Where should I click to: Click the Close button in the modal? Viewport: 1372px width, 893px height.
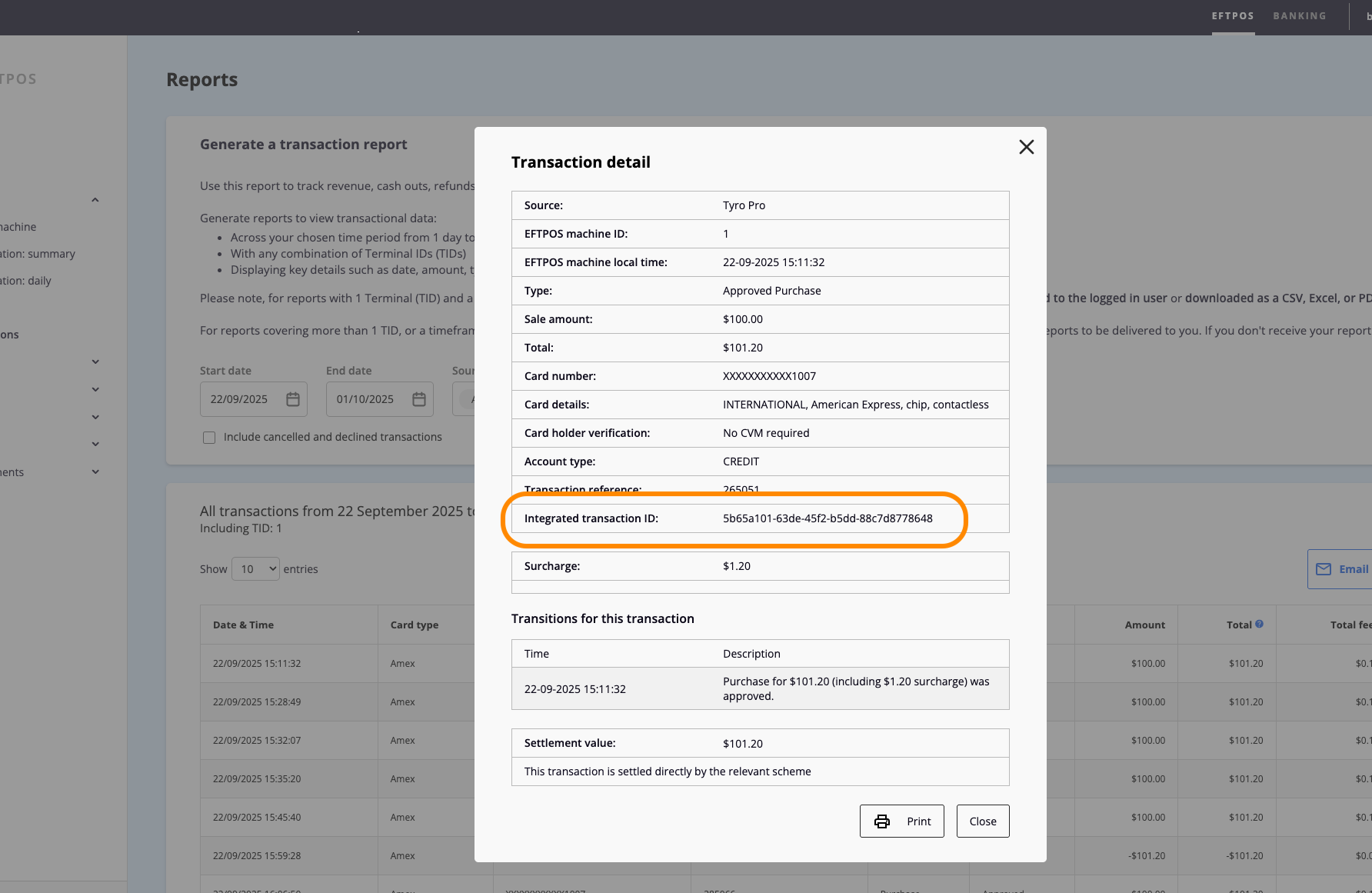coord(982,821)
